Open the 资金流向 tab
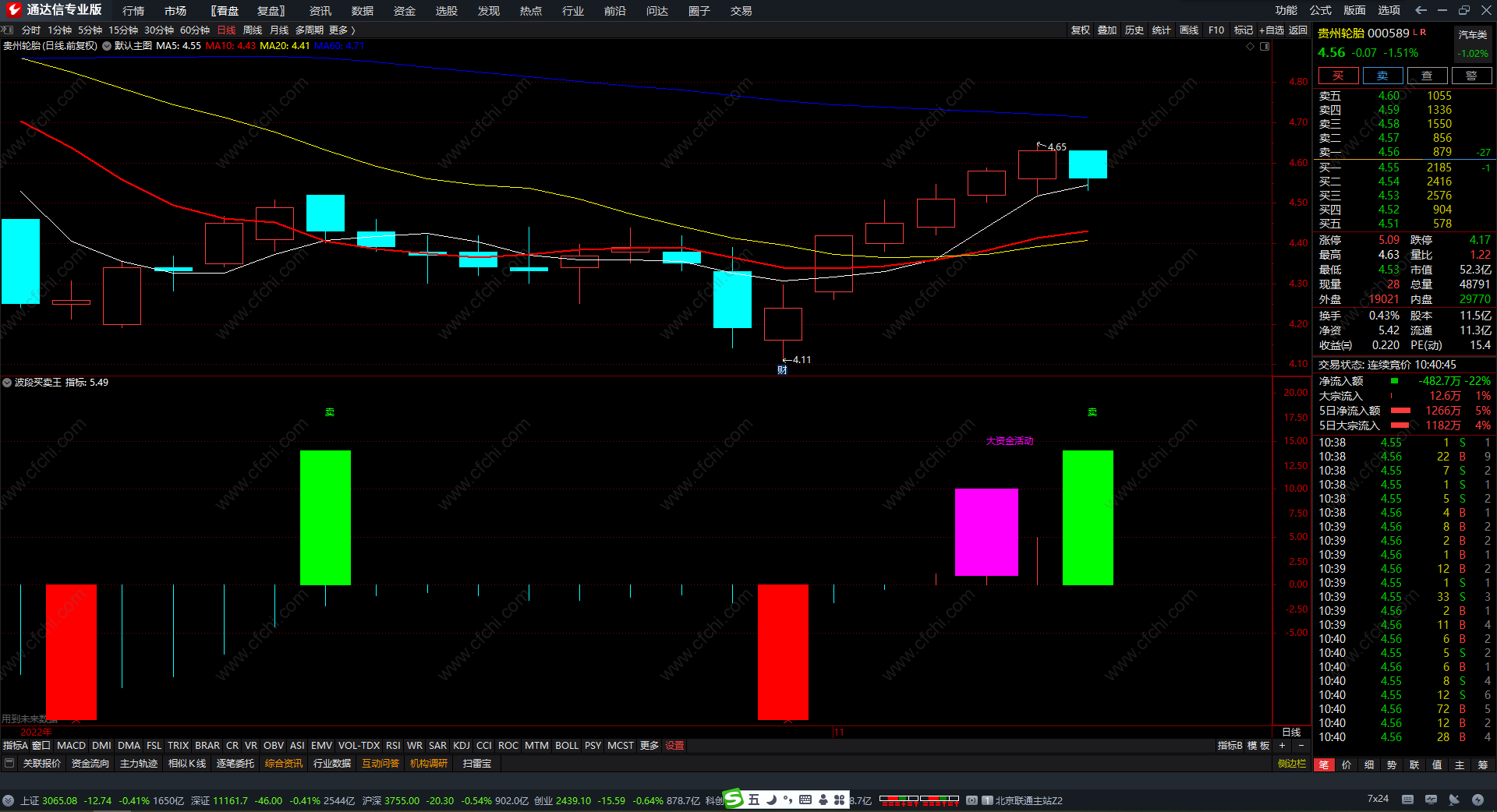 90,764
